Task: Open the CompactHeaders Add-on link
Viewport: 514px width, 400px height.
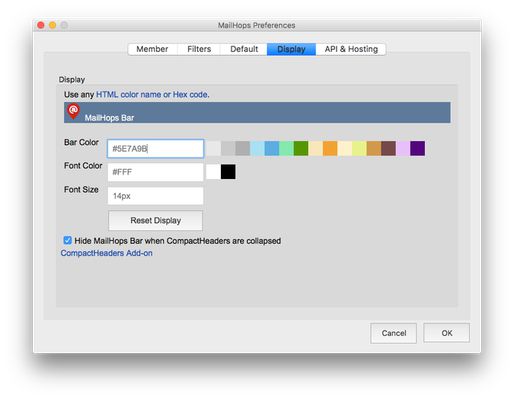Action: [107, 253]
